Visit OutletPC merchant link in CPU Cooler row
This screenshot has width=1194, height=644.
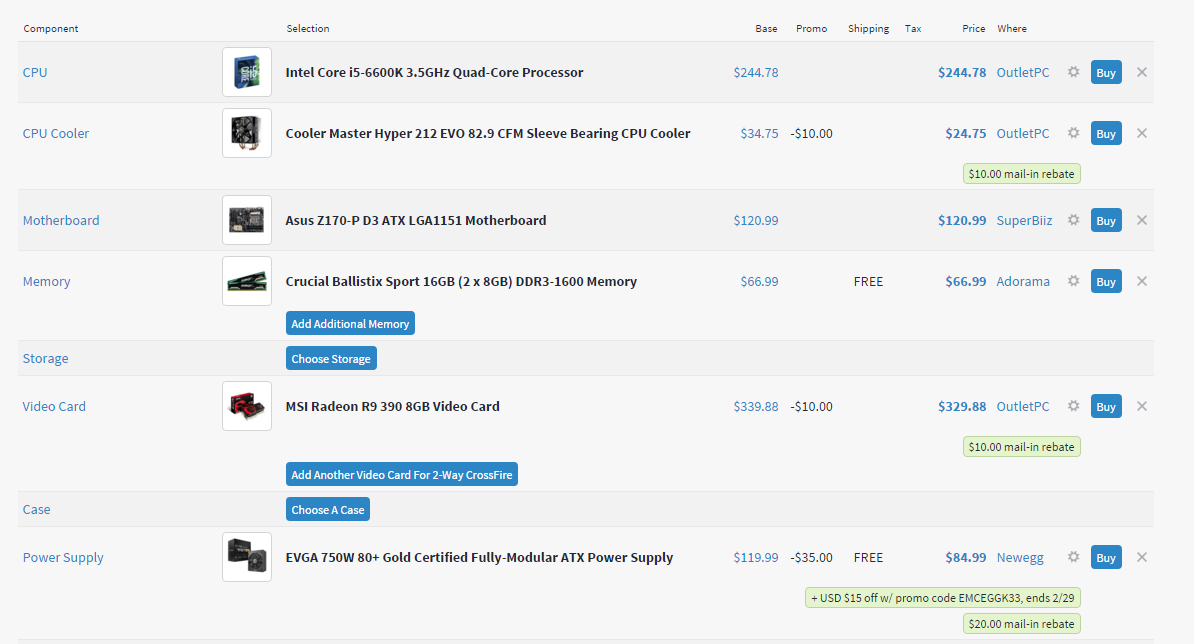(x=1023, y=133)
